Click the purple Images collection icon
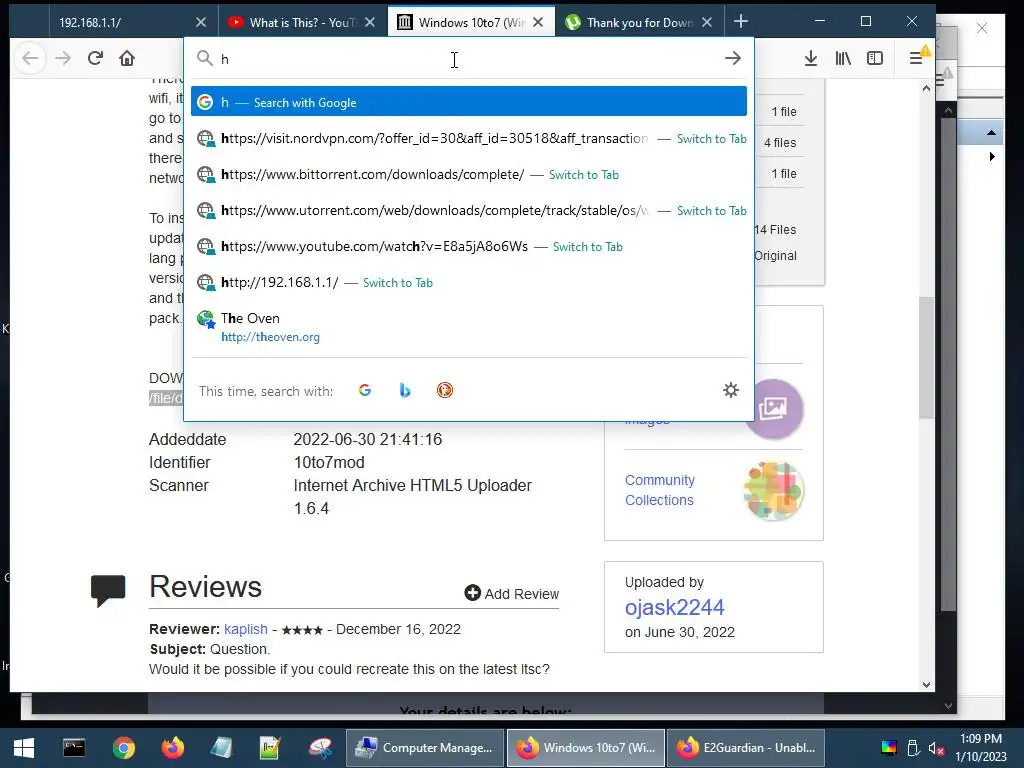Image resolution: width=1024 pixels, height=768 pixels. [x=776, y=409]
